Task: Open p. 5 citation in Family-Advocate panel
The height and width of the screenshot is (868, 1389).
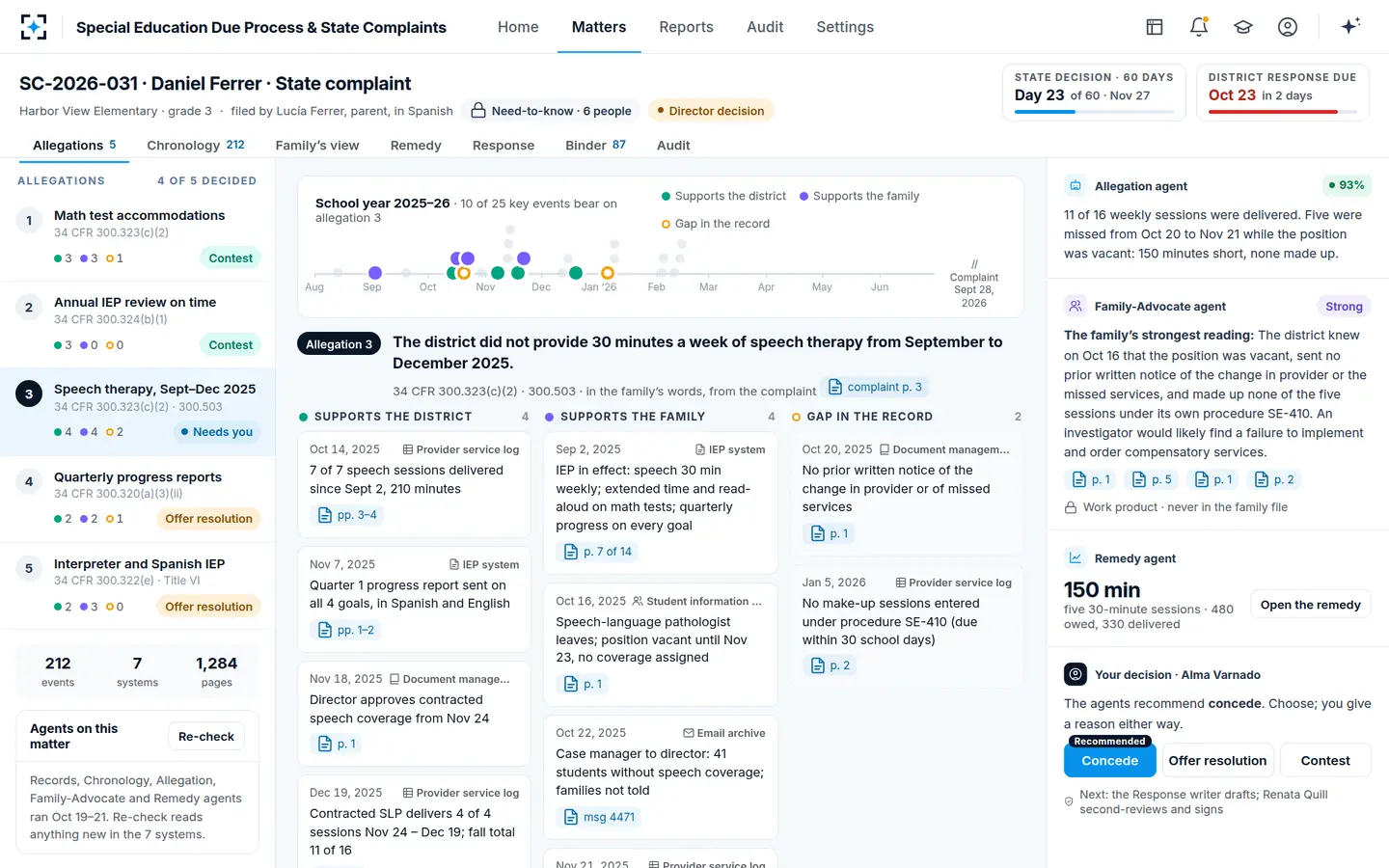Action: pos(1152,479)
